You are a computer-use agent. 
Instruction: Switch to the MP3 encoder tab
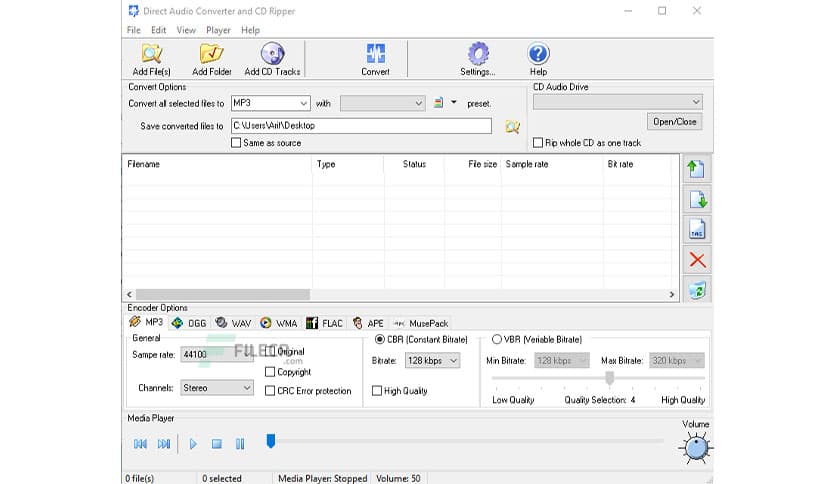(147, 322)
